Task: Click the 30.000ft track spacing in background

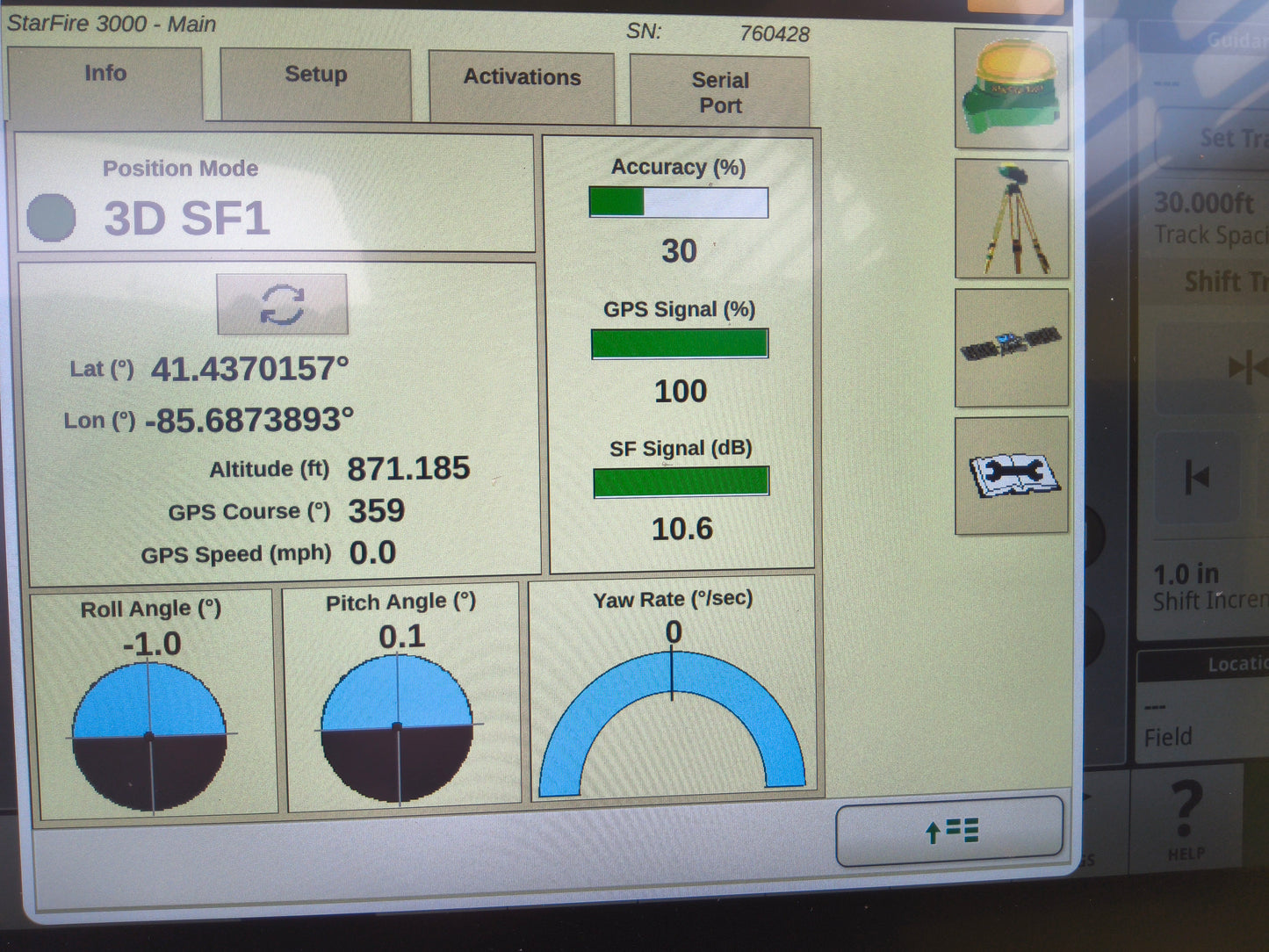Action: pos(1204,203)
